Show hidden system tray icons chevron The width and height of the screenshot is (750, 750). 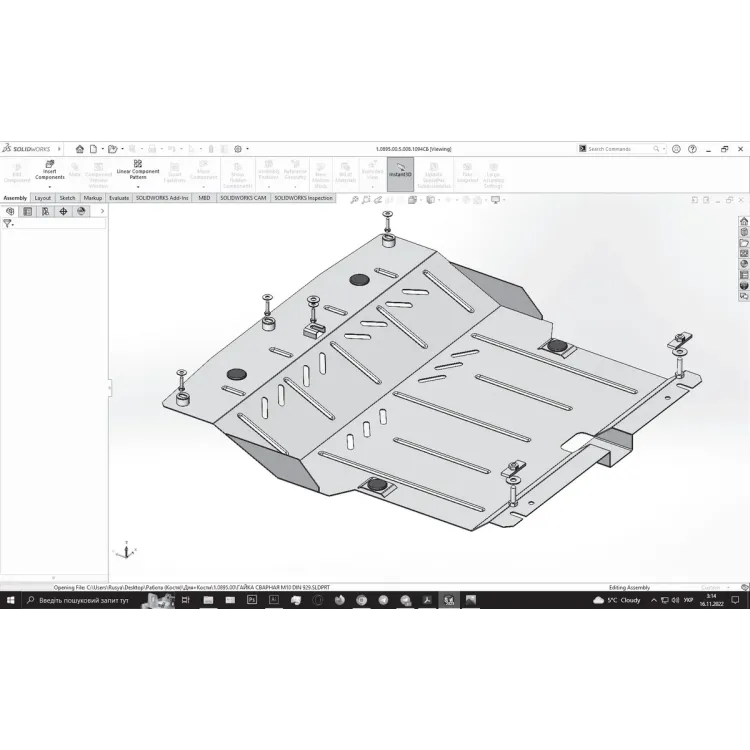tap(654, 600)
